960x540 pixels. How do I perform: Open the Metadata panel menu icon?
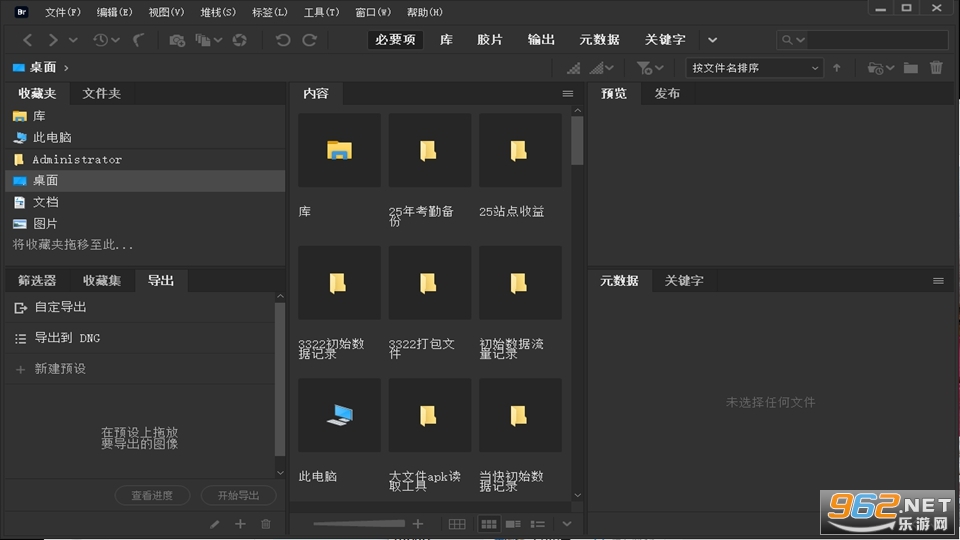pos(938,281)
